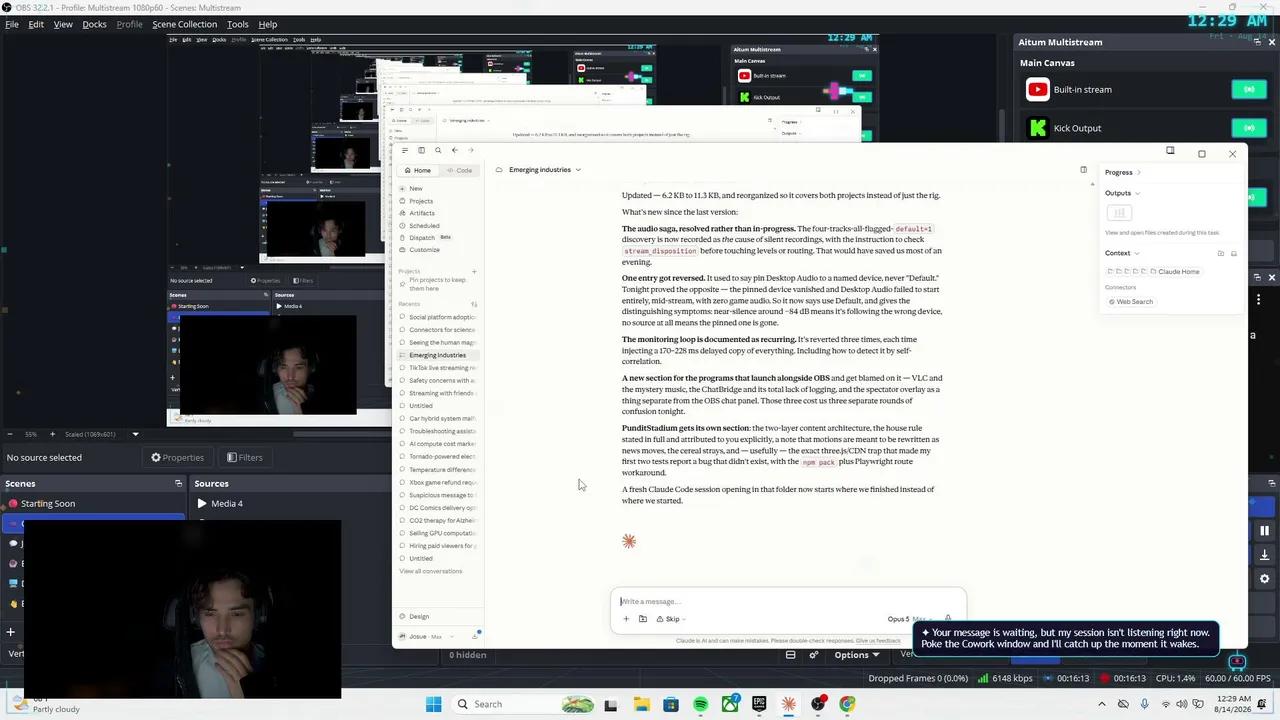Open File Explorer from the taskbar
This screenshot has height=720, width=1280.
(641, 704)
